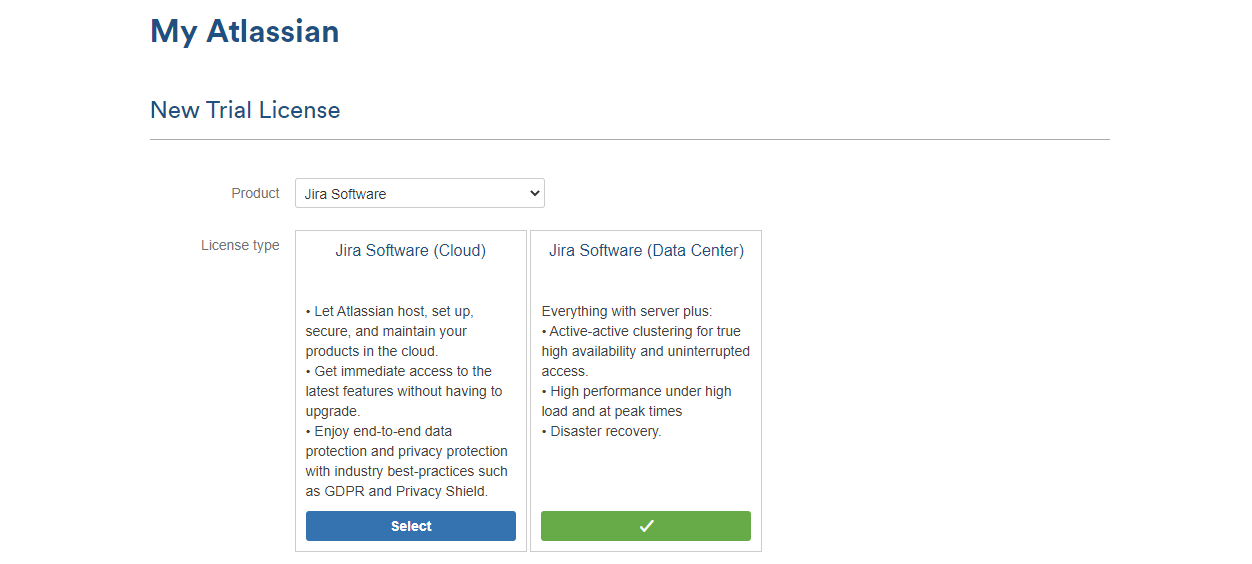Click the 'as GDPR and Privacy Shield.' line
1252x564 pixels.
tap(397, 491)
